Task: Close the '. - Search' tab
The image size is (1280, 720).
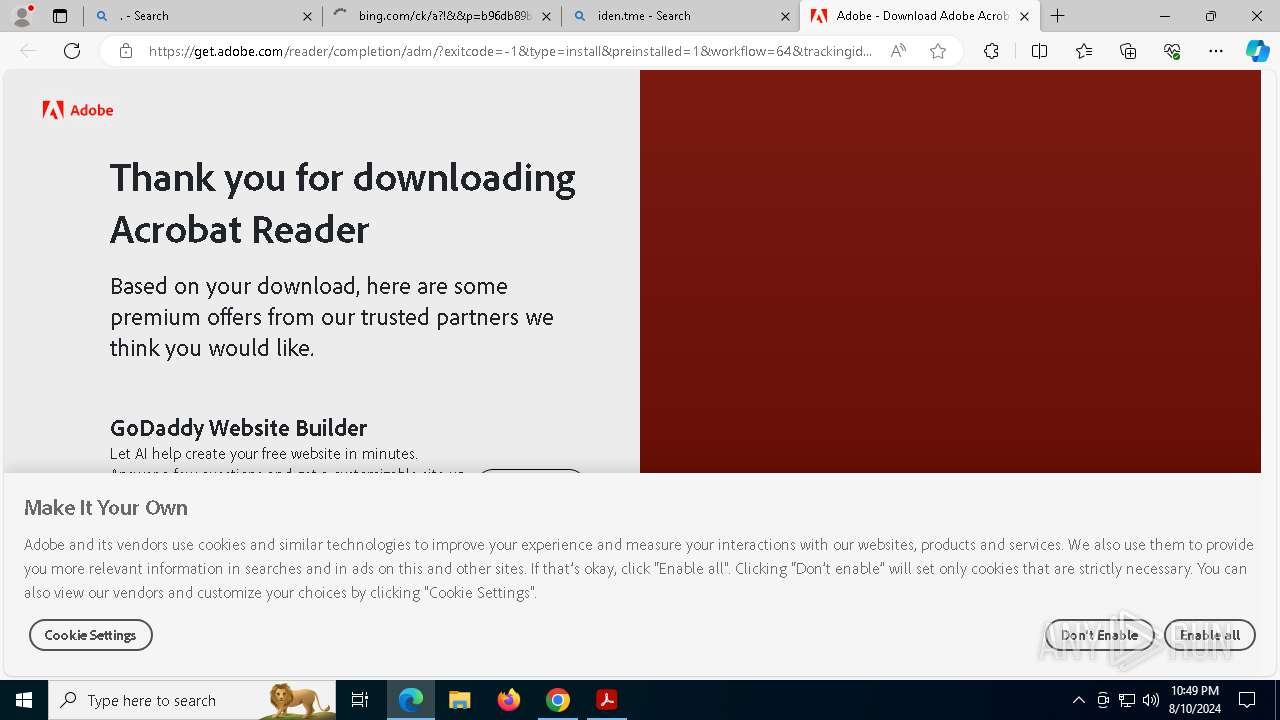Action: (307, 16)
